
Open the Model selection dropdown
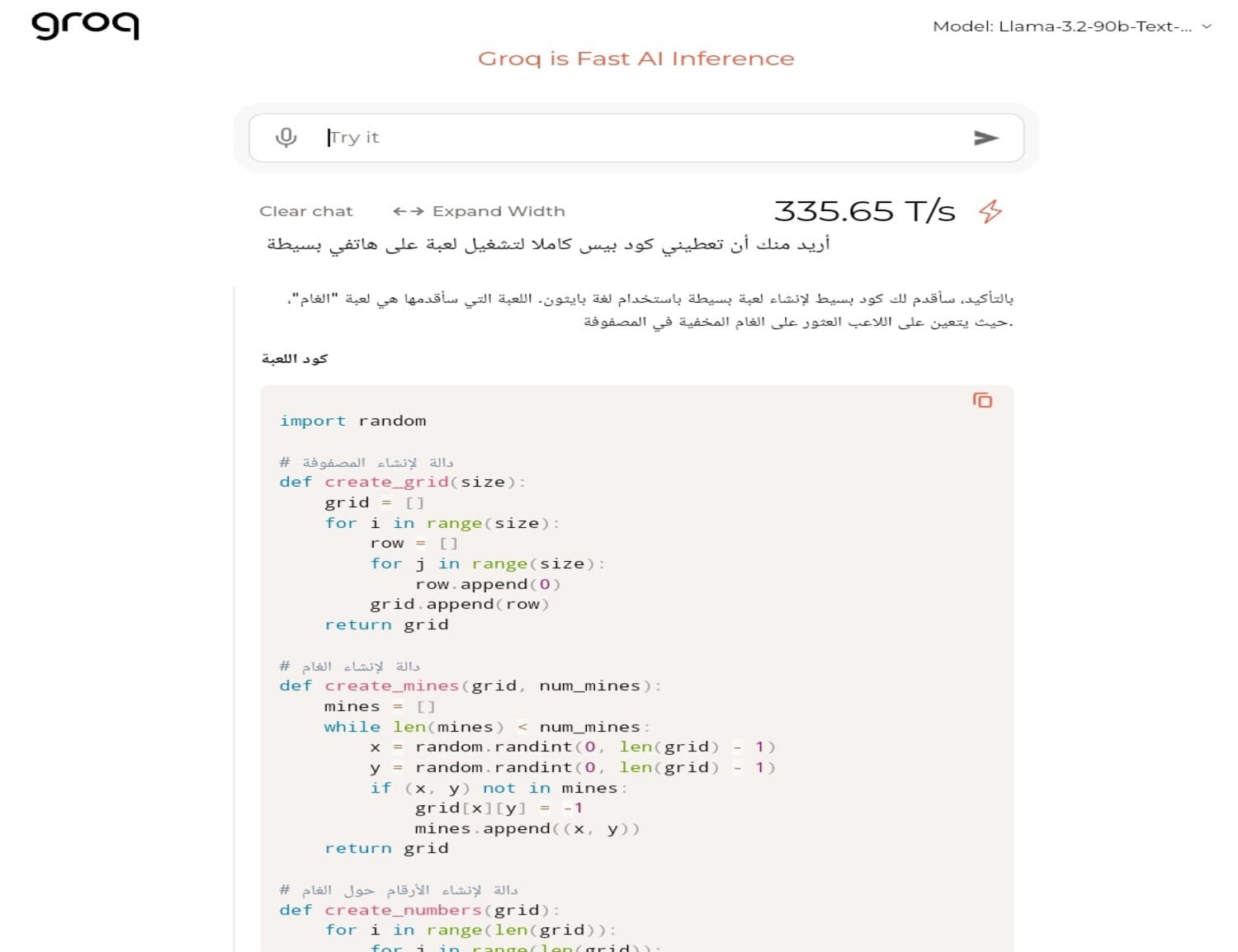tap(1072, 26)
